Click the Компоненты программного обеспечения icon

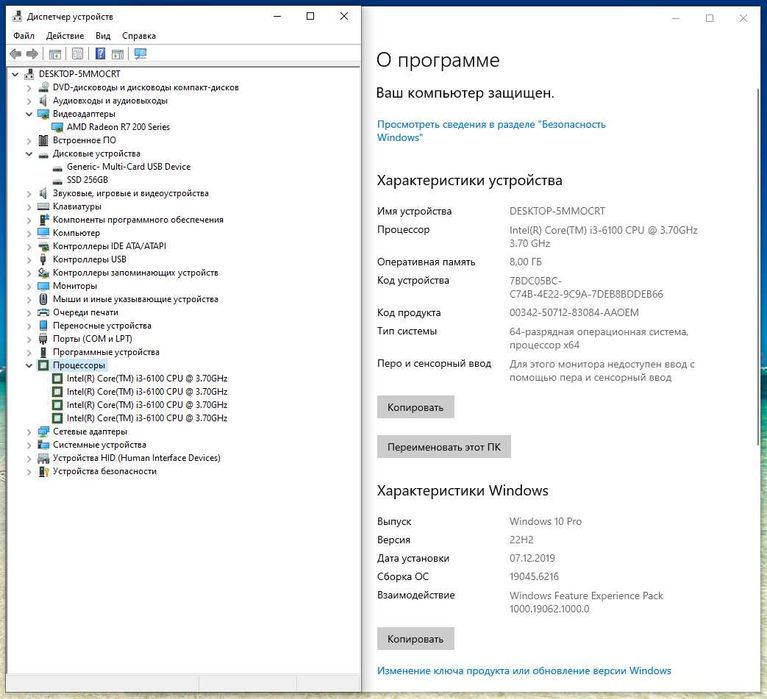(x=44, y=220)
